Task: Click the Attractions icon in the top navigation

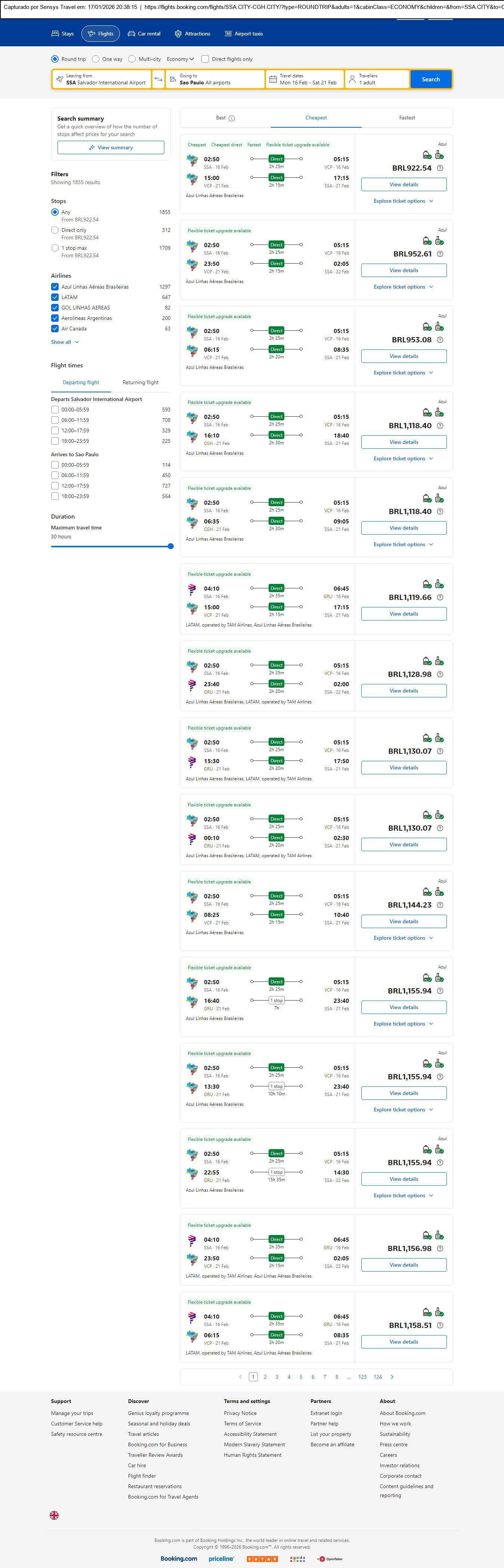Action: click(178, 34)
